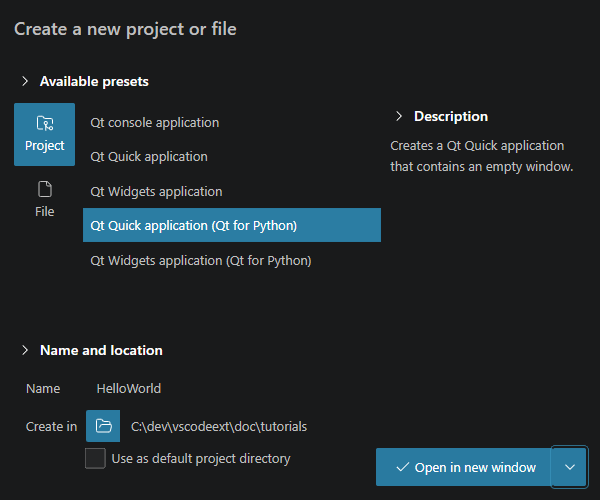Open dropdown arrow beside Open in new window
This screenshot has width=600, height=500.
569,467
